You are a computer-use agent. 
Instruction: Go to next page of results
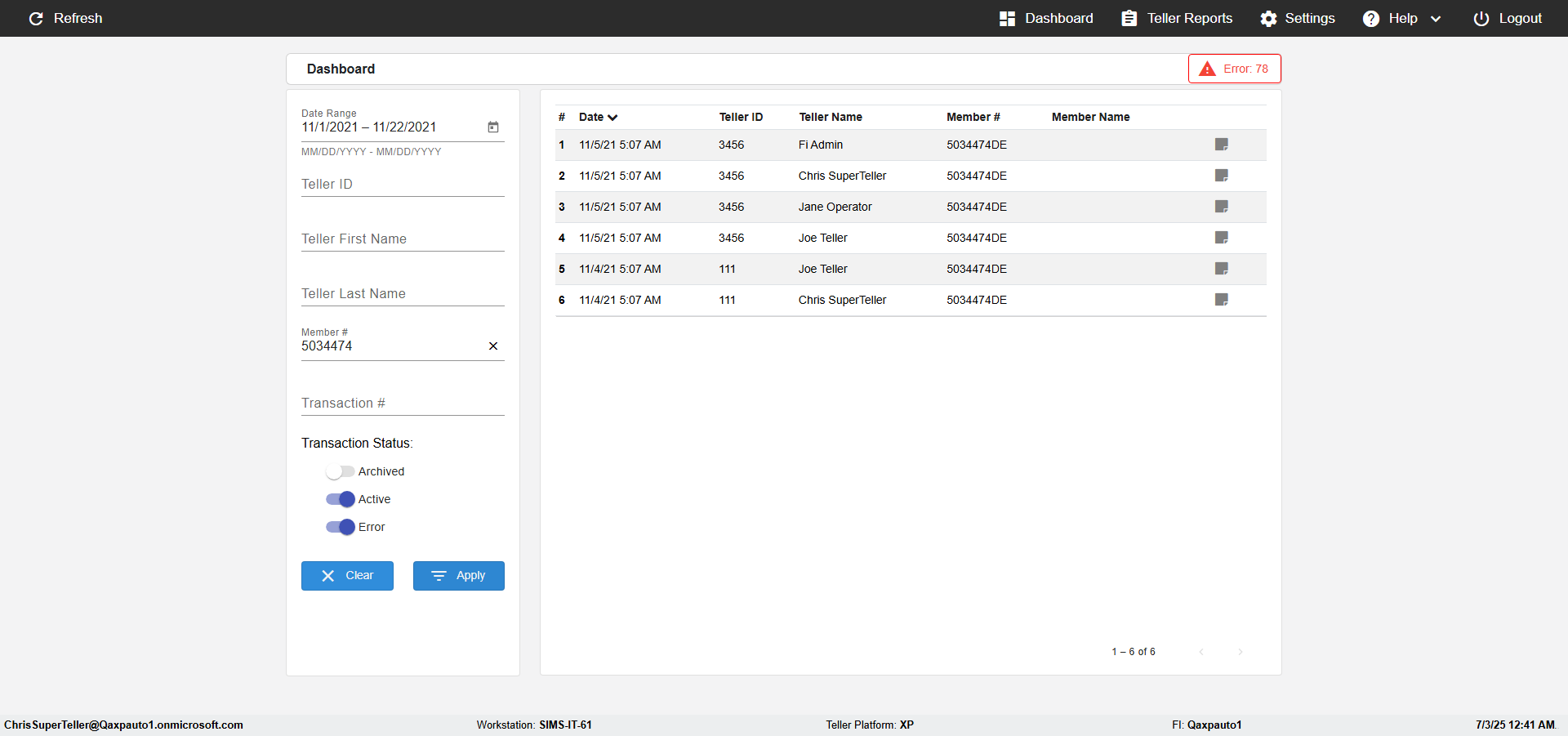click(x=1241, y=652)
